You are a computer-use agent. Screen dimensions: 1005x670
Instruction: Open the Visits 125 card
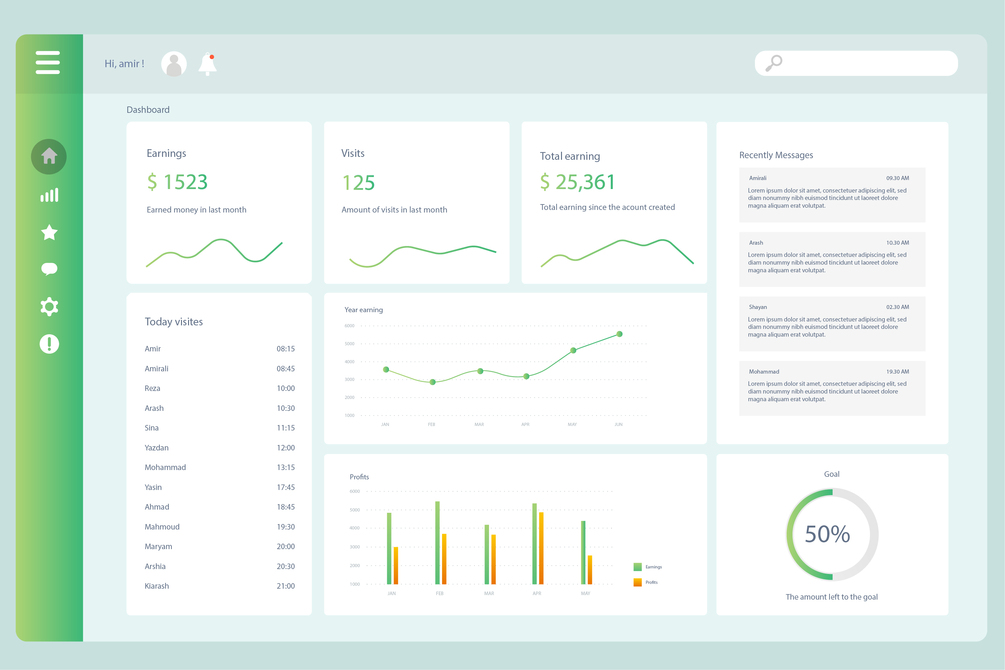coord(417,203)
